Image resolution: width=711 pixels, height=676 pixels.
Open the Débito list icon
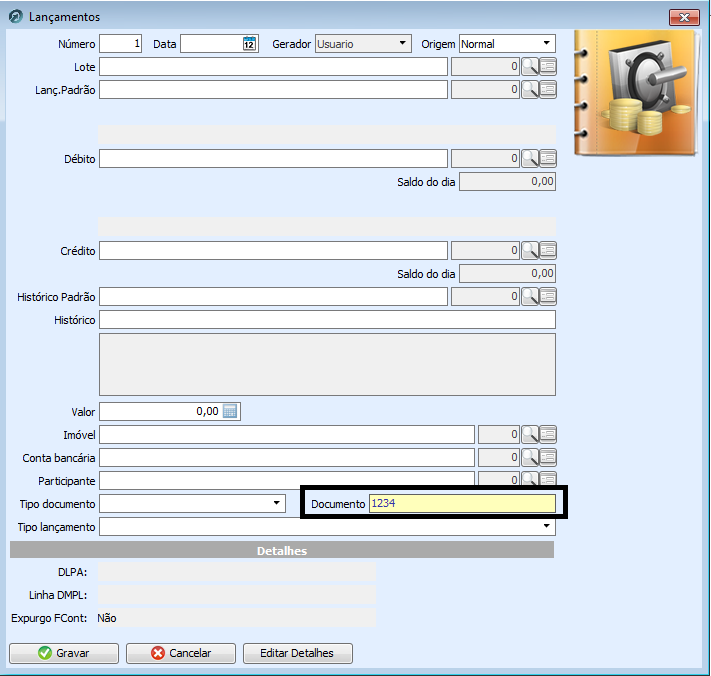point(548,159)
